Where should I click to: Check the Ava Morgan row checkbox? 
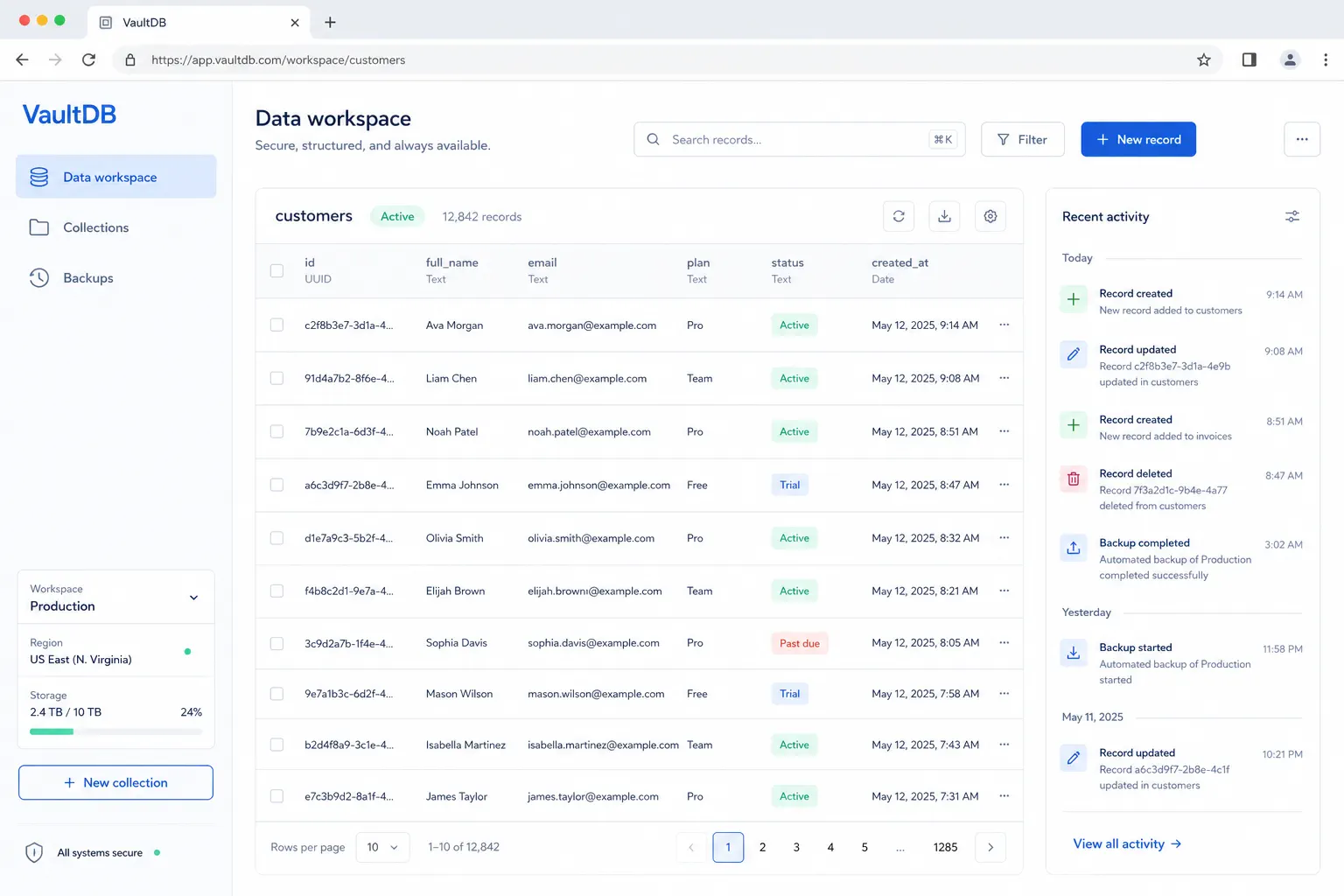click(x=276, y=325)
